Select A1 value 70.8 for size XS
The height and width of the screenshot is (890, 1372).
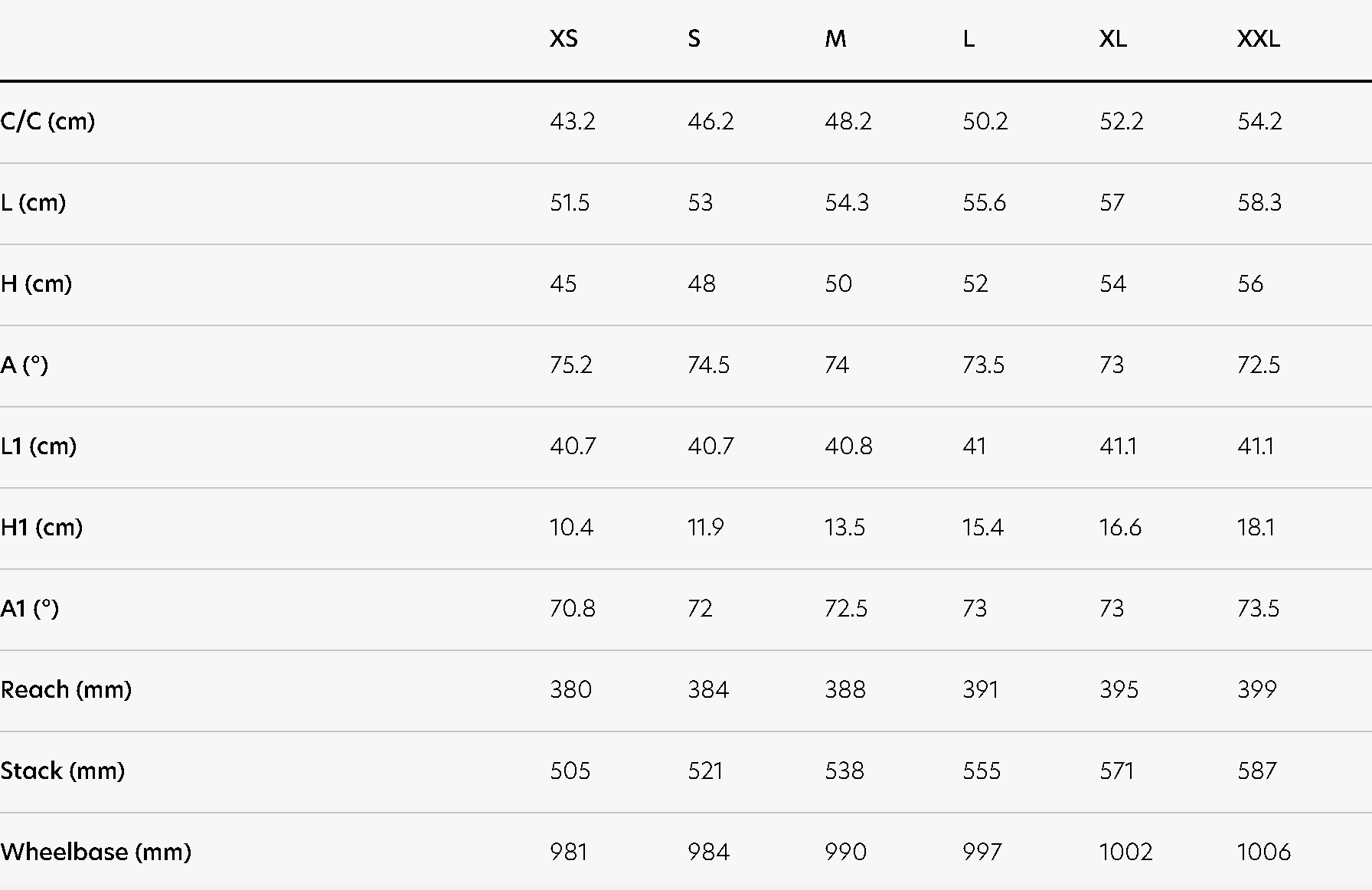573,609
